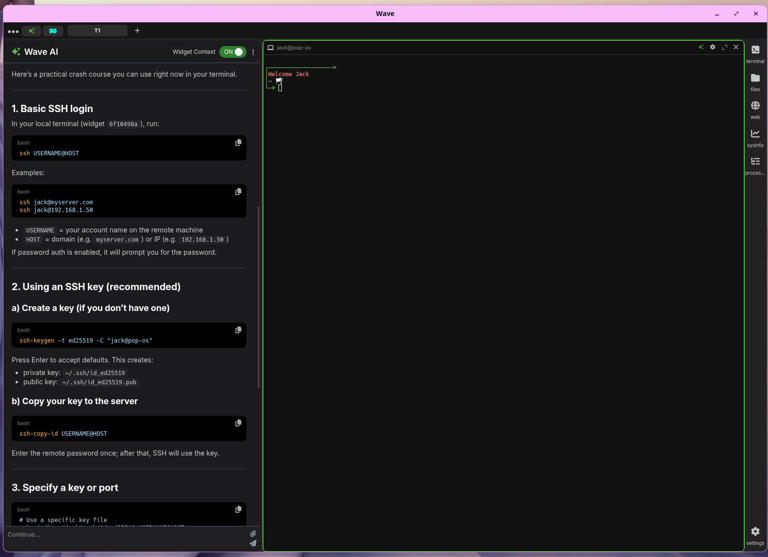Click the Wave AI sparkle logo
The image size is (768, 557).
16,51
